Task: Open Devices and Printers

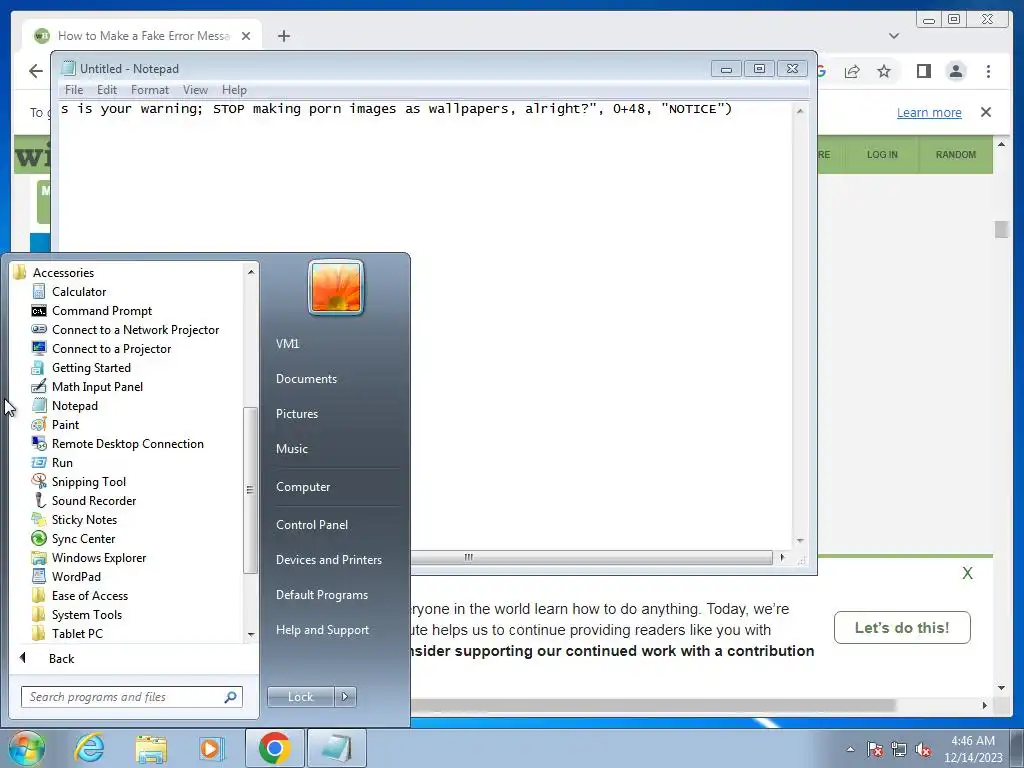Action: (328, 560)
